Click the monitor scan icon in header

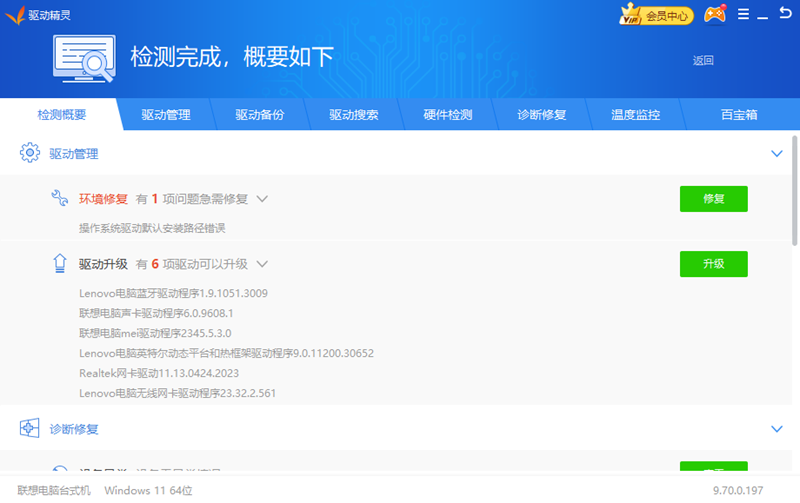click(x=86, y=59)
